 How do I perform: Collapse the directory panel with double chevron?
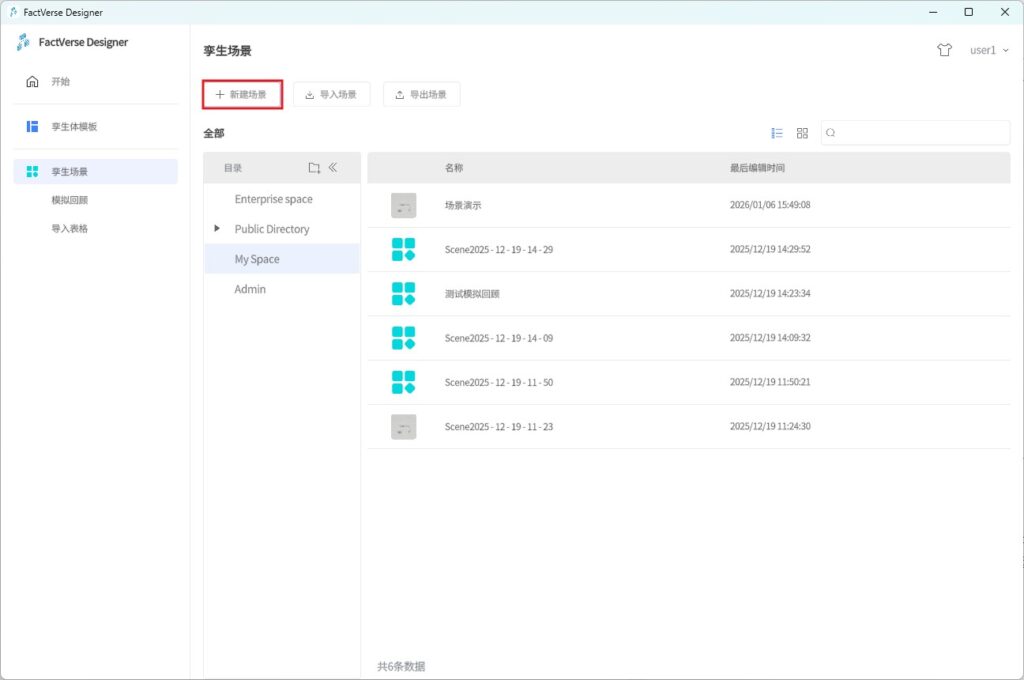(333, 168)
